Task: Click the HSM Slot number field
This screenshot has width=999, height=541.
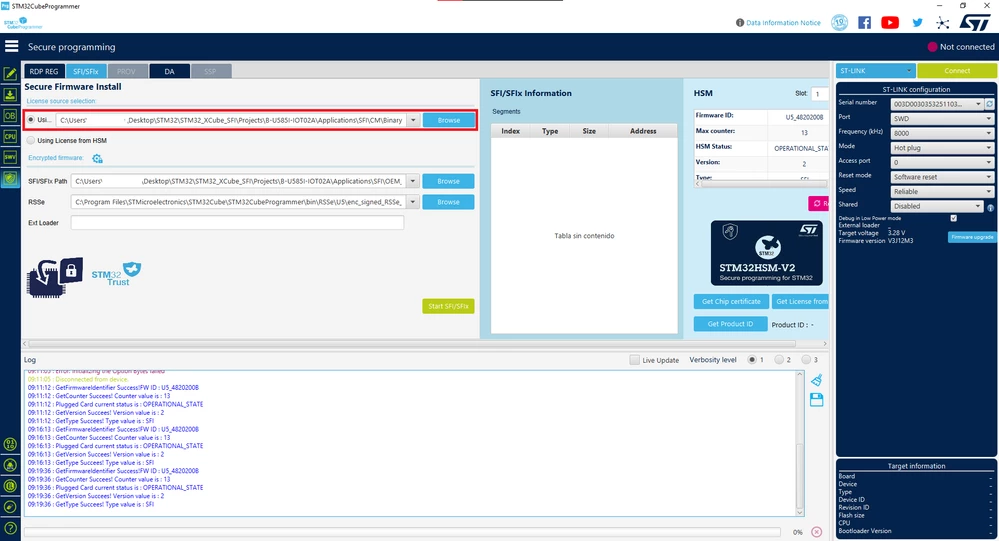Action: [820, 94]
